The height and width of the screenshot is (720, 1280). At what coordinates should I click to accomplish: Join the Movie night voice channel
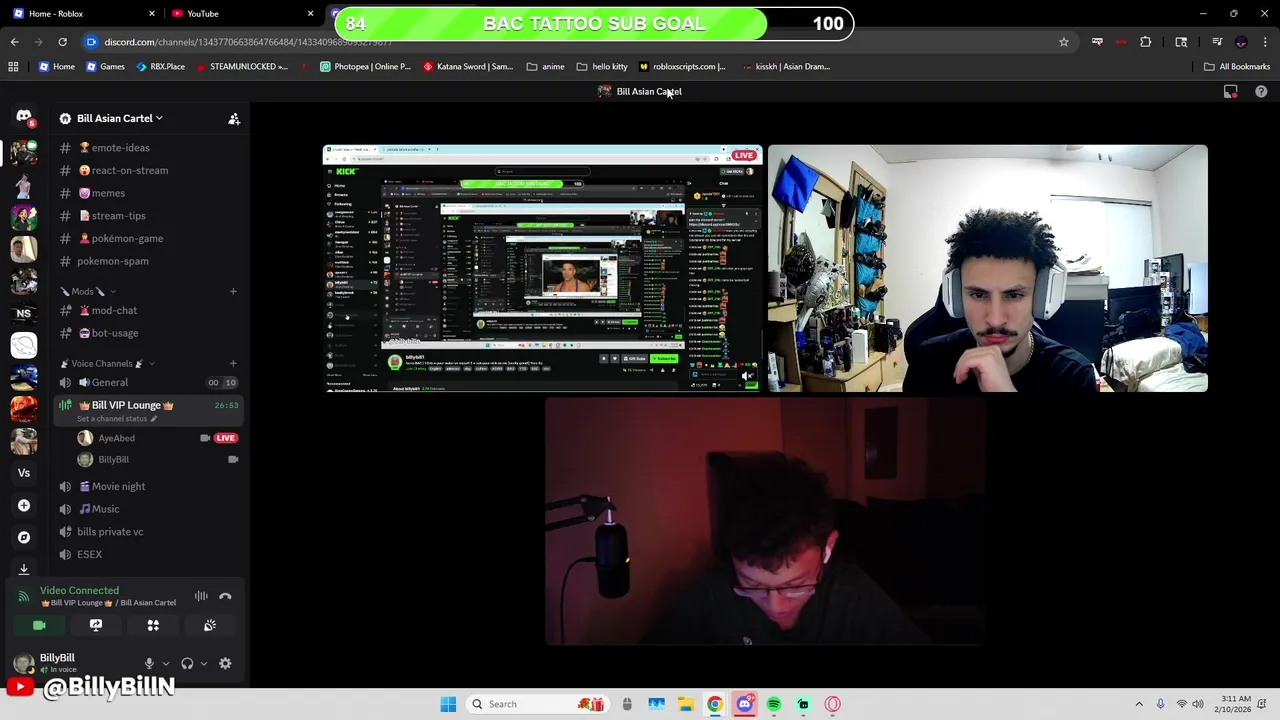point(148,486)
